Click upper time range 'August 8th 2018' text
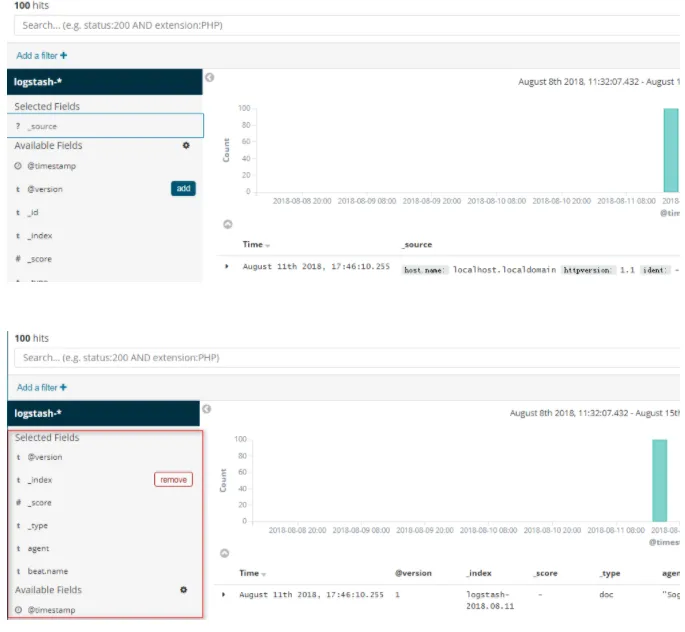 coord(551,82)
